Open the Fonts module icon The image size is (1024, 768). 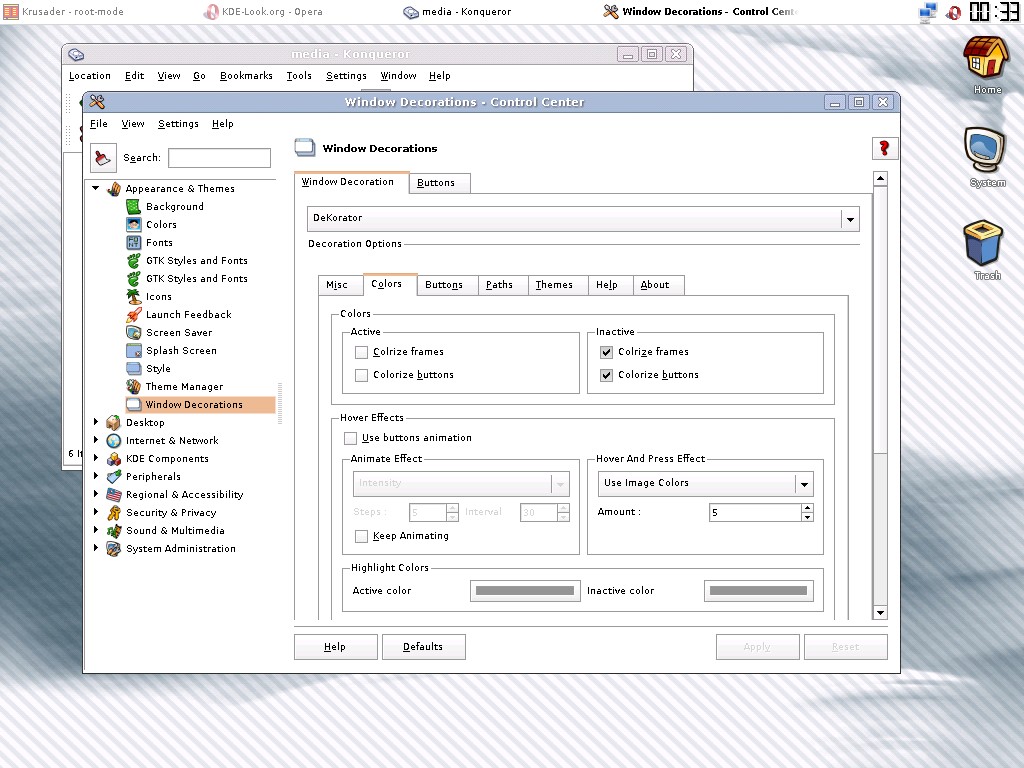(x=133, y=242)
